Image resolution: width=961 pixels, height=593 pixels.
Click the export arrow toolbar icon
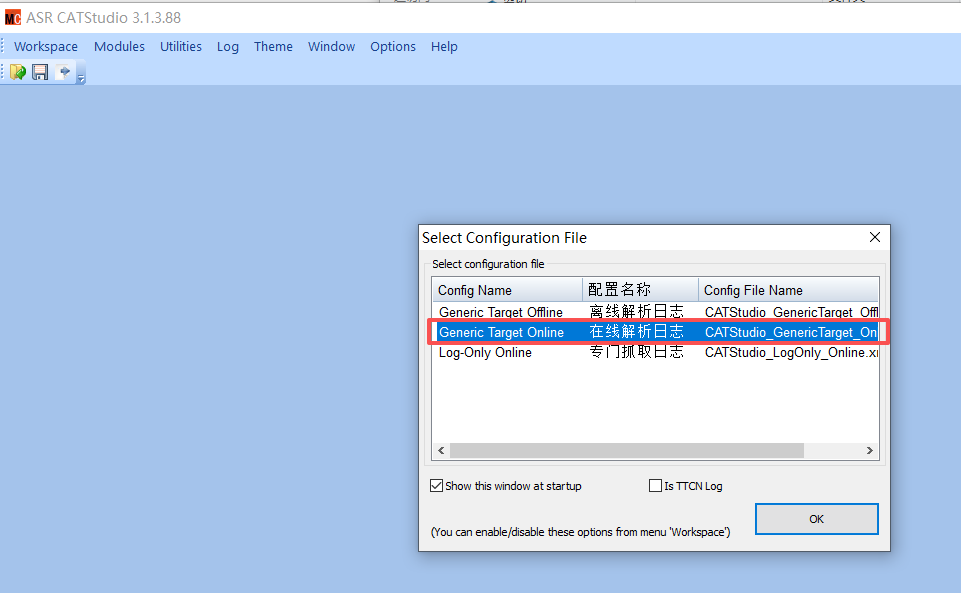coord(63,72)
